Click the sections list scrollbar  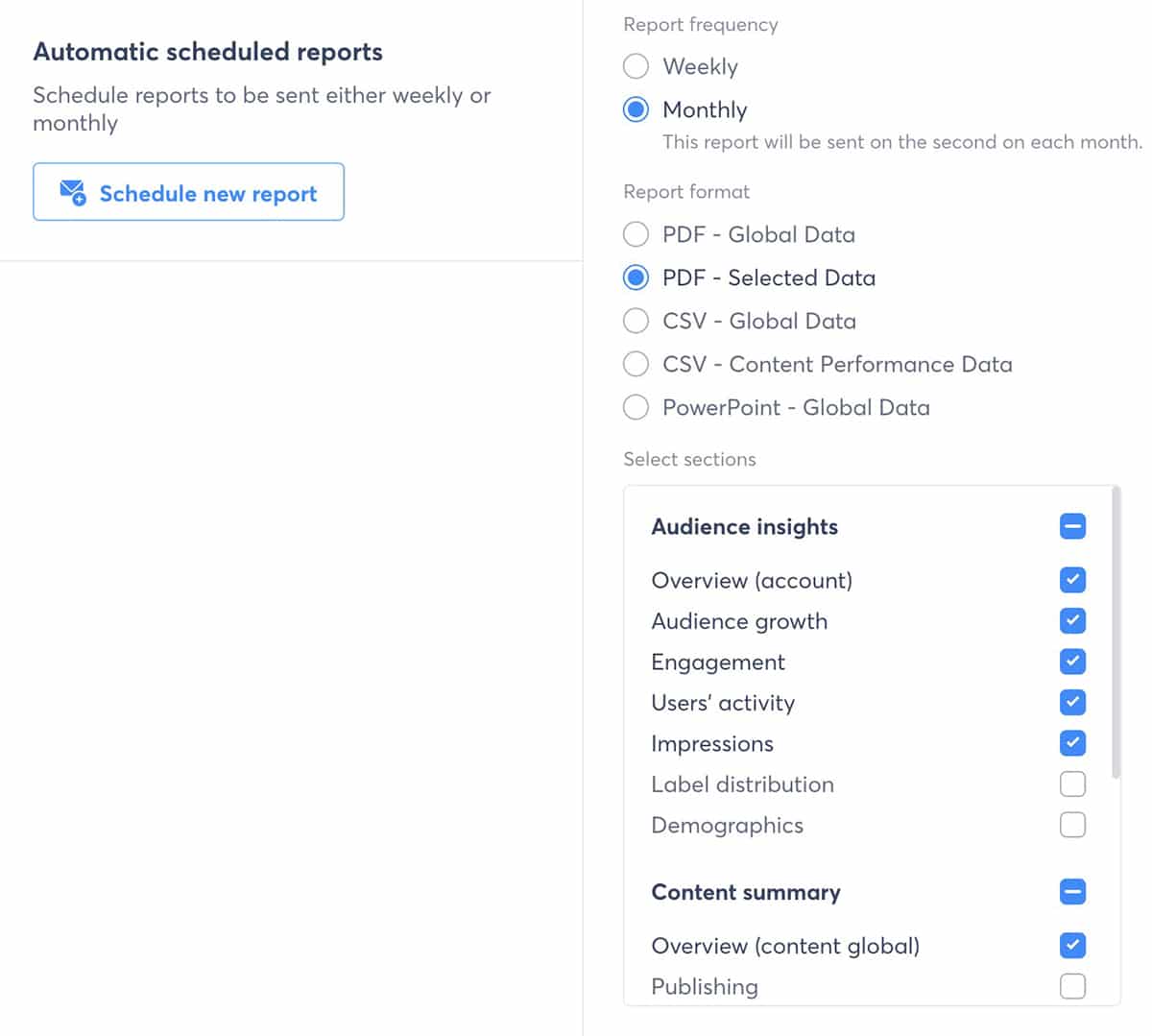point(1116,634)
